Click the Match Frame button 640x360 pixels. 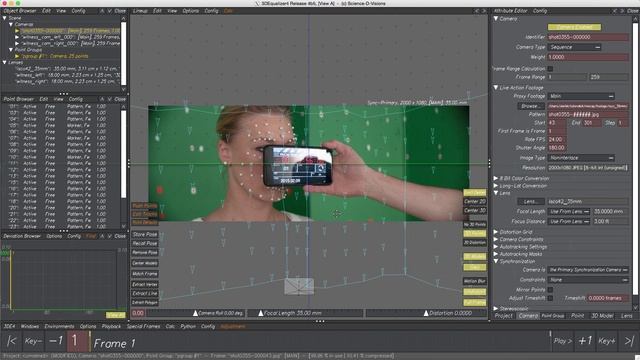pos(145,274)
